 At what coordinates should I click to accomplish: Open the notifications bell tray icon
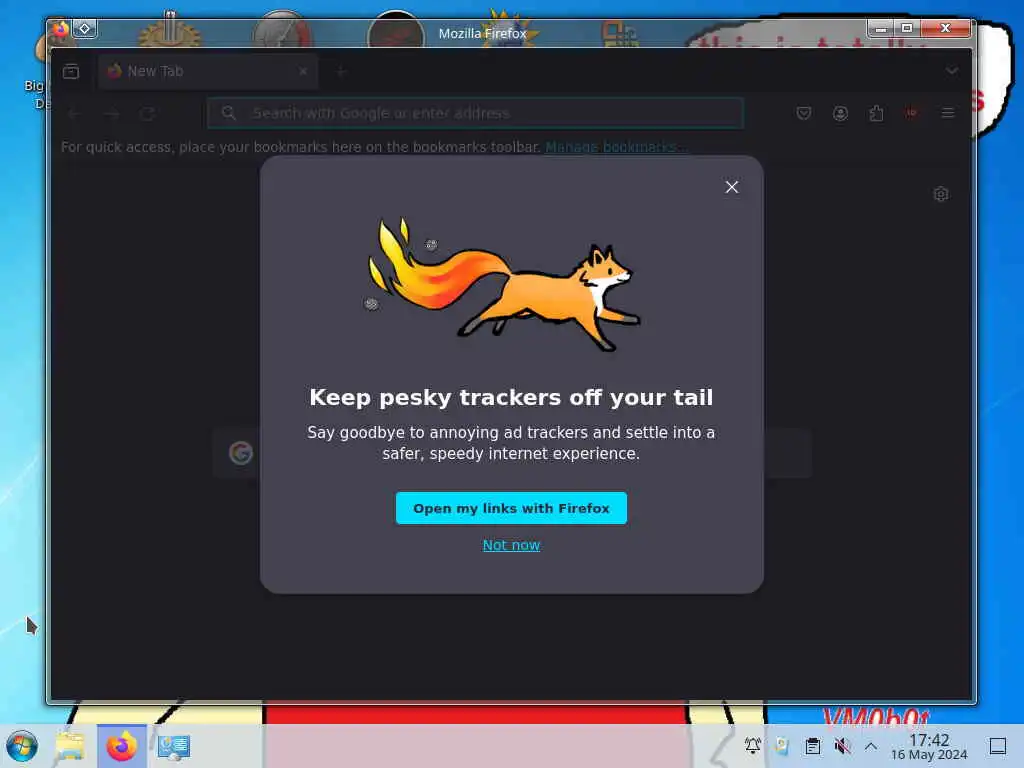752,745
